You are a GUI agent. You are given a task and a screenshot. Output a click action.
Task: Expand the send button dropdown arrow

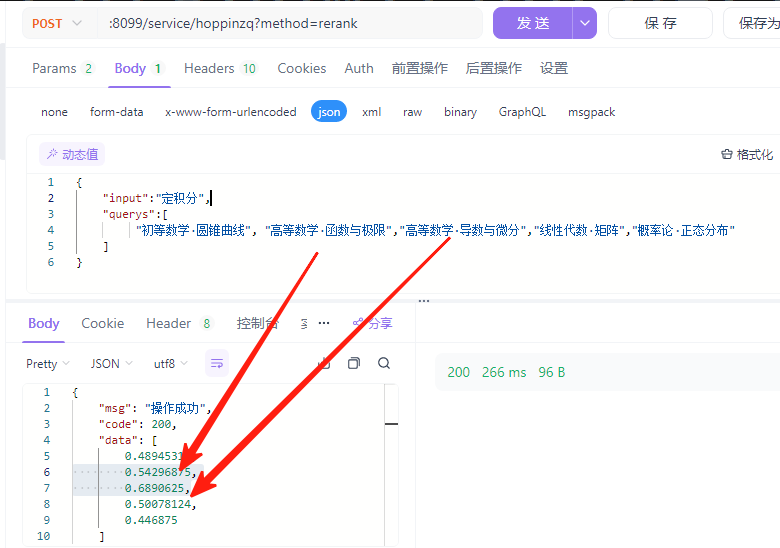585,23
